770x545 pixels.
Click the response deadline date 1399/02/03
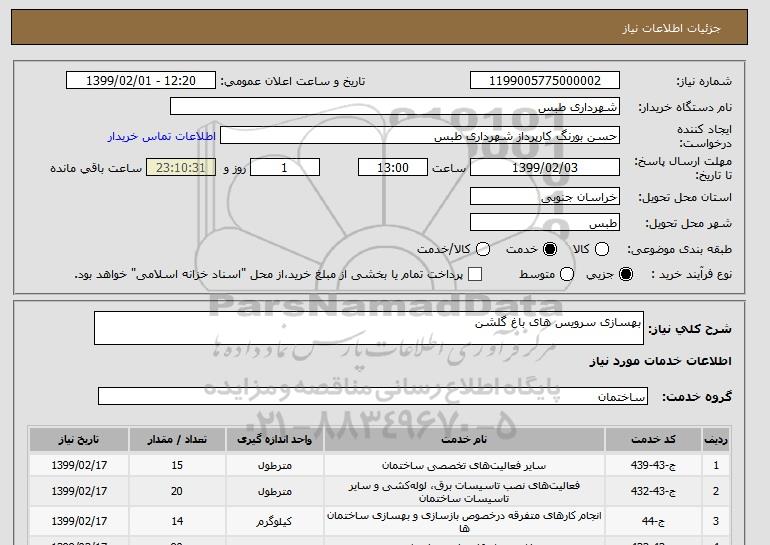(545, 167)
